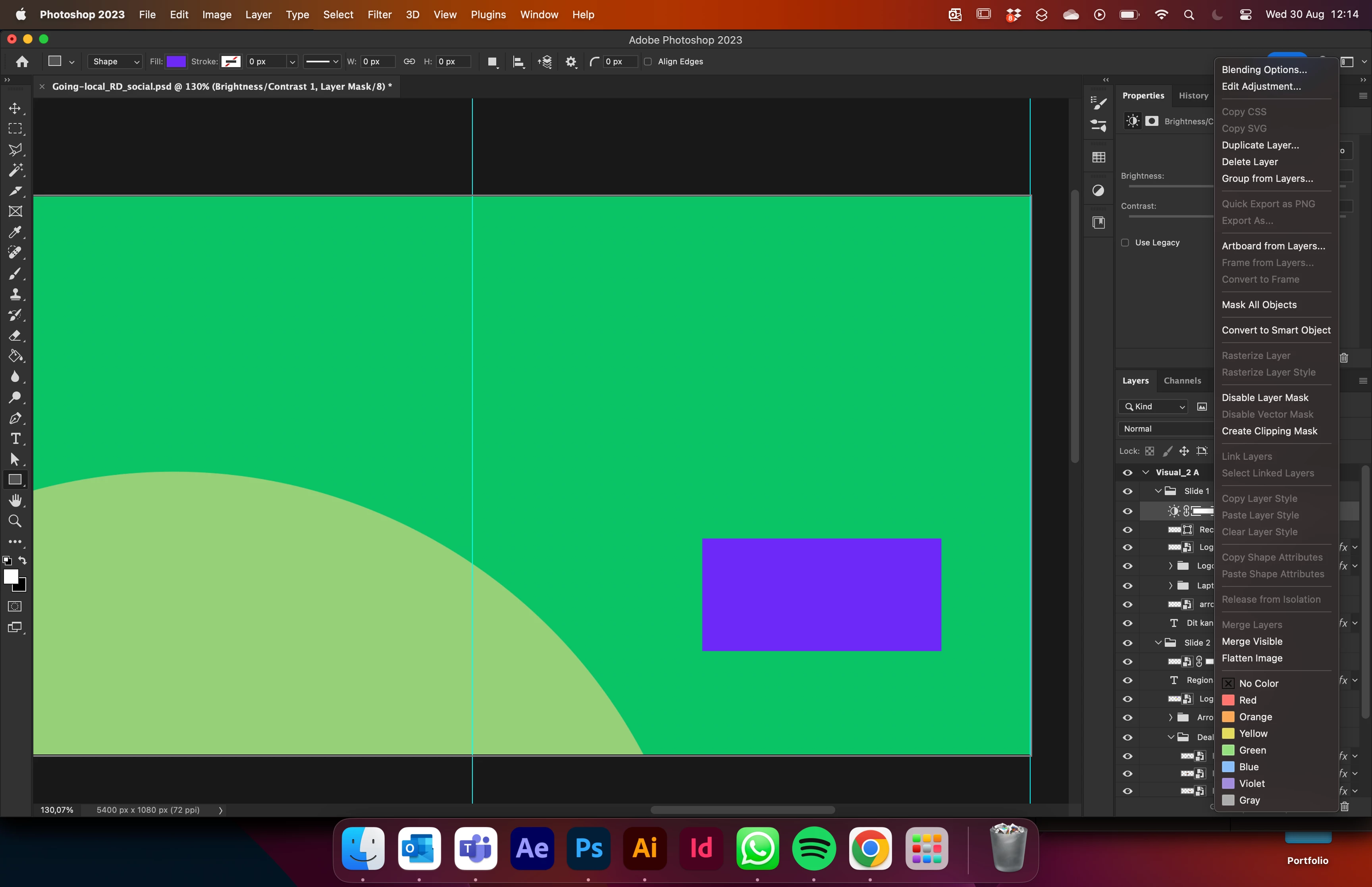Select the Clone Stamp tool
1372x887 pixels.
click(15, 294)
